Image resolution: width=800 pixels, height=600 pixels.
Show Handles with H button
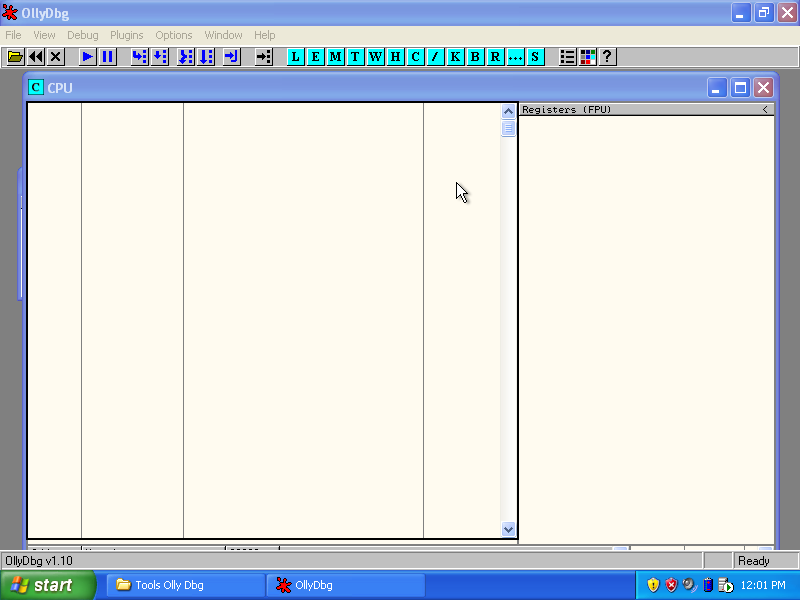(395, 57)
